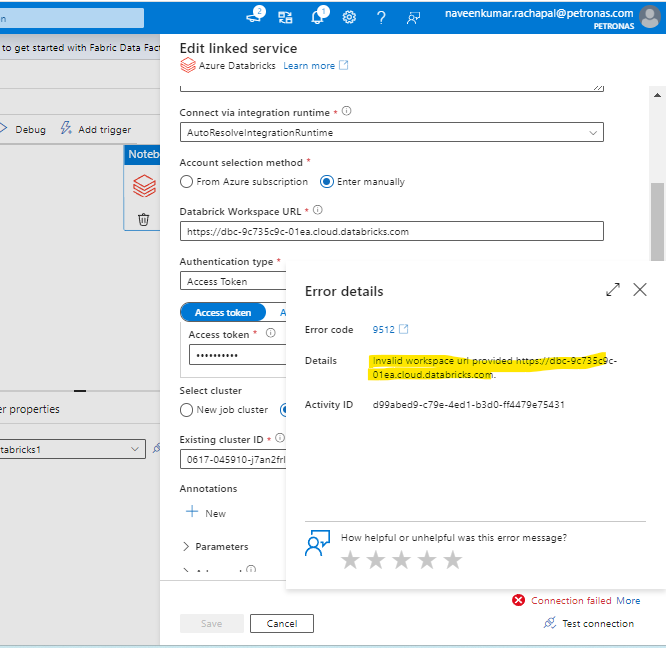Click the More link next to Connection failed
The height and width of the screenshot is (648, 666).
[x=628, y=600]
